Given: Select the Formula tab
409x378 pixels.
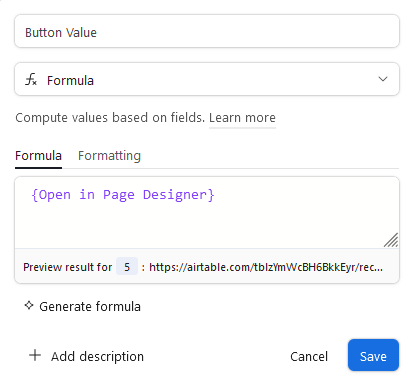Looking at the screenshot, I should [x=38, y=156].
